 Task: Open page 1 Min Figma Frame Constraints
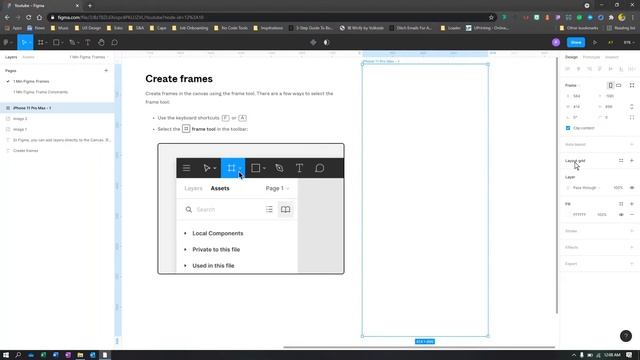[x=40, y=92]
